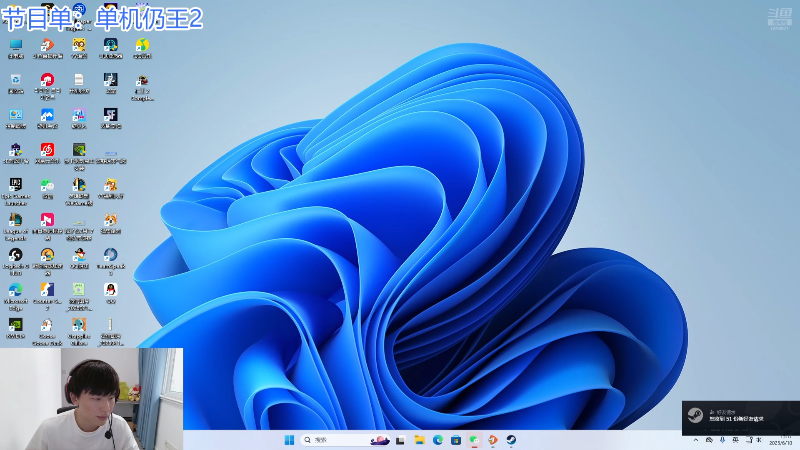Launch the SF game desktop shortcut
The height and width of the screenshot is (450, 800).
(111, 118)
